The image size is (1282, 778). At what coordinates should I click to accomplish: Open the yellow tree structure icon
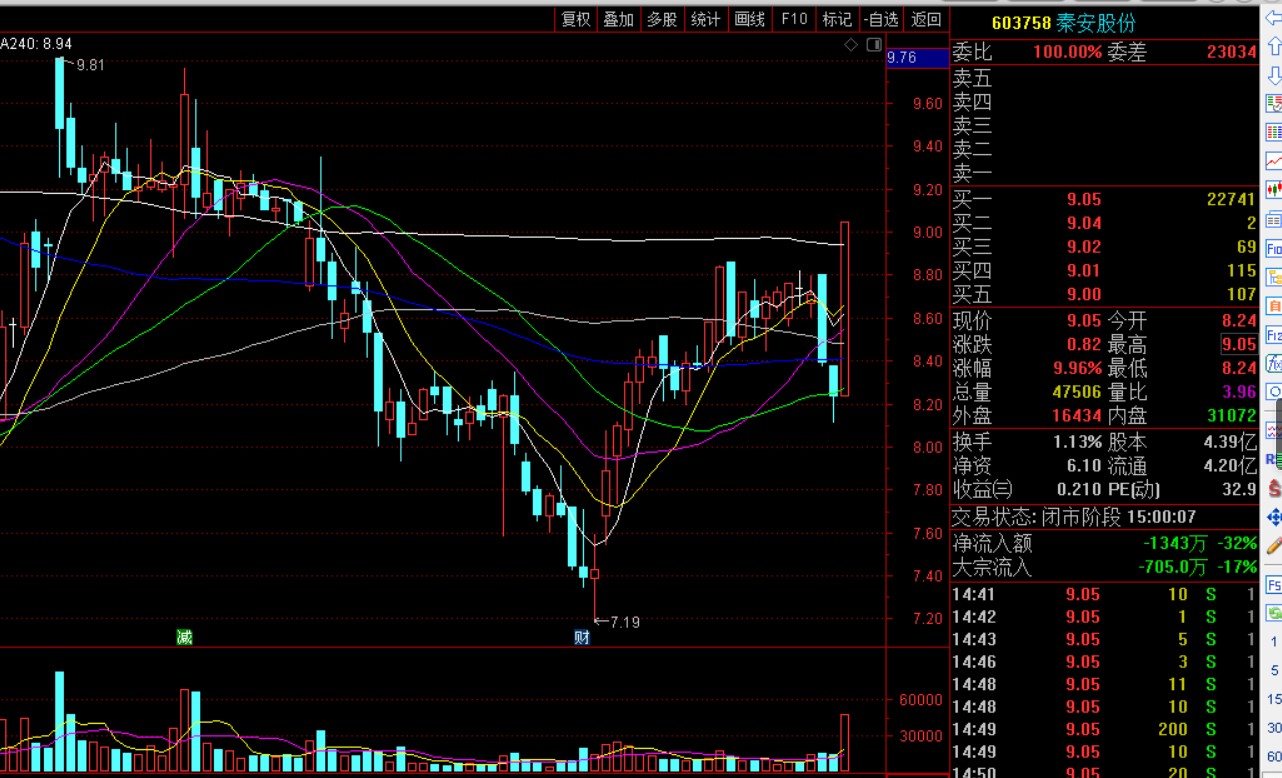click(1273, 277)
